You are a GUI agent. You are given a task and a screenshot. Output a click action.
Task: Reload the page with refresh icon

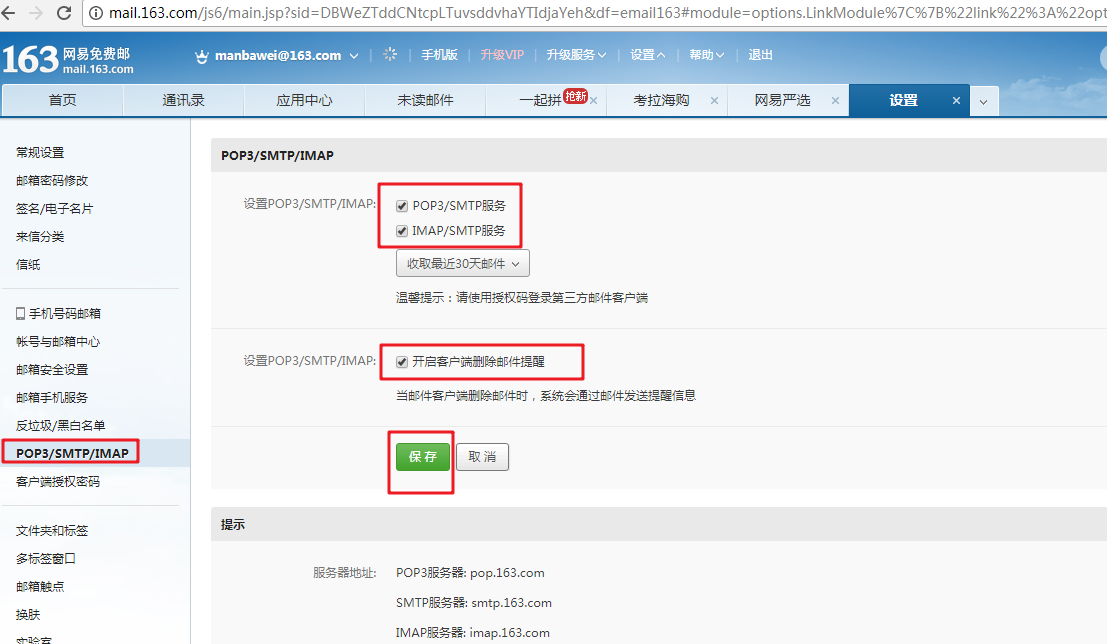(x=64, y=13)
